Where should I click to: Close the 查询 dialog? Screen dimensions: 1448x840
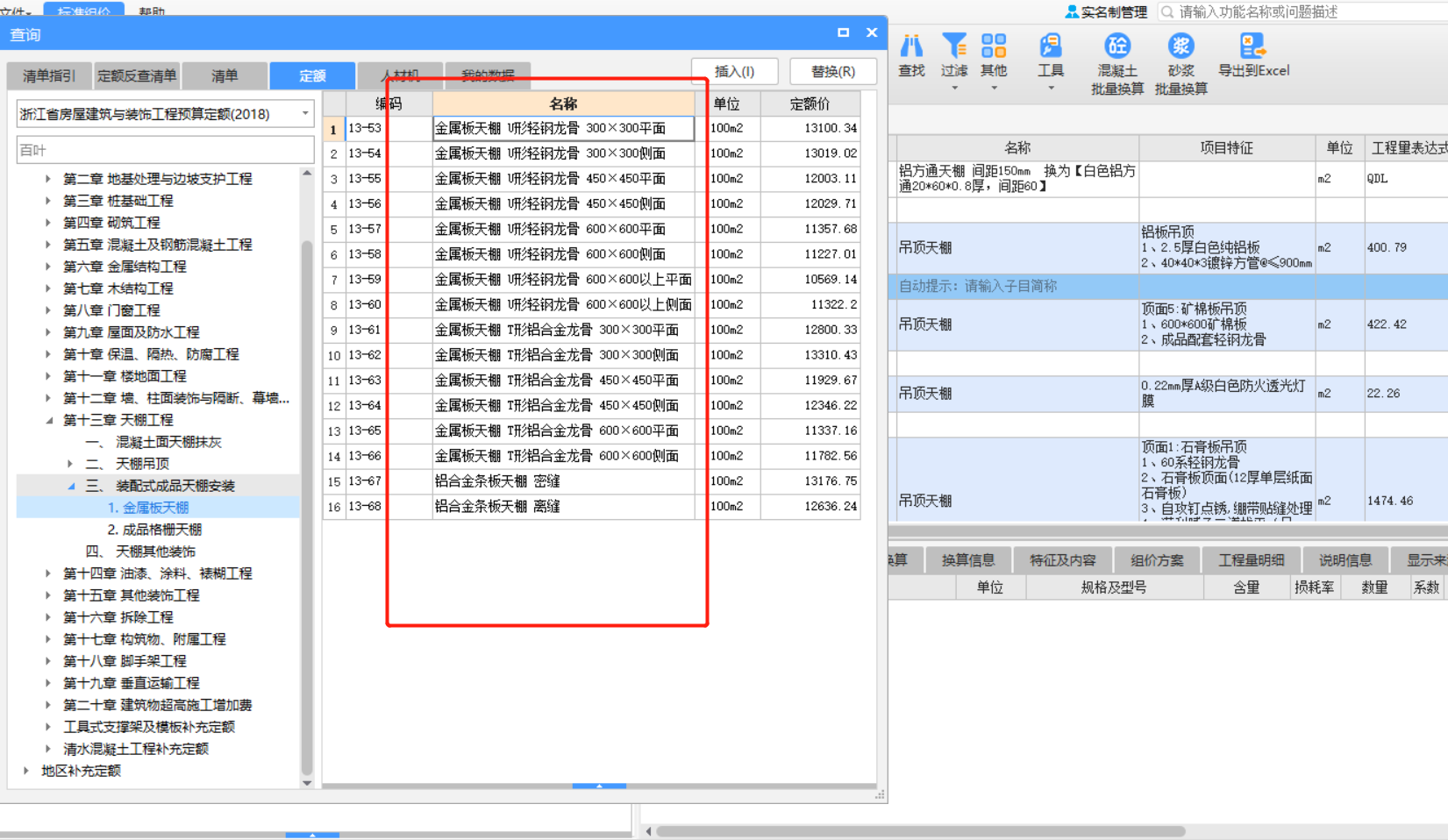(x=872, y=32)
